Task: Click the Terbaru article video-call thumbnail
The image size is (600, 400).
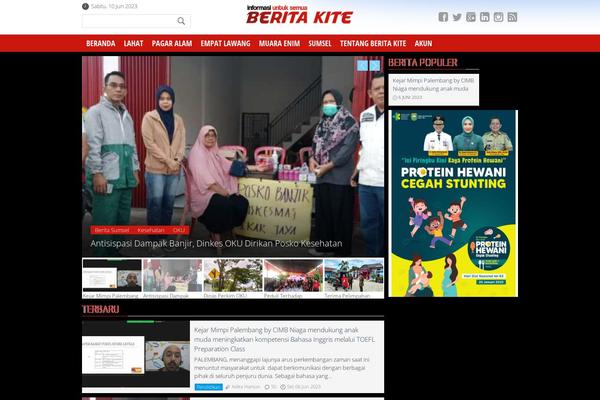Action: pyautogui.click(x=136, y=354)
